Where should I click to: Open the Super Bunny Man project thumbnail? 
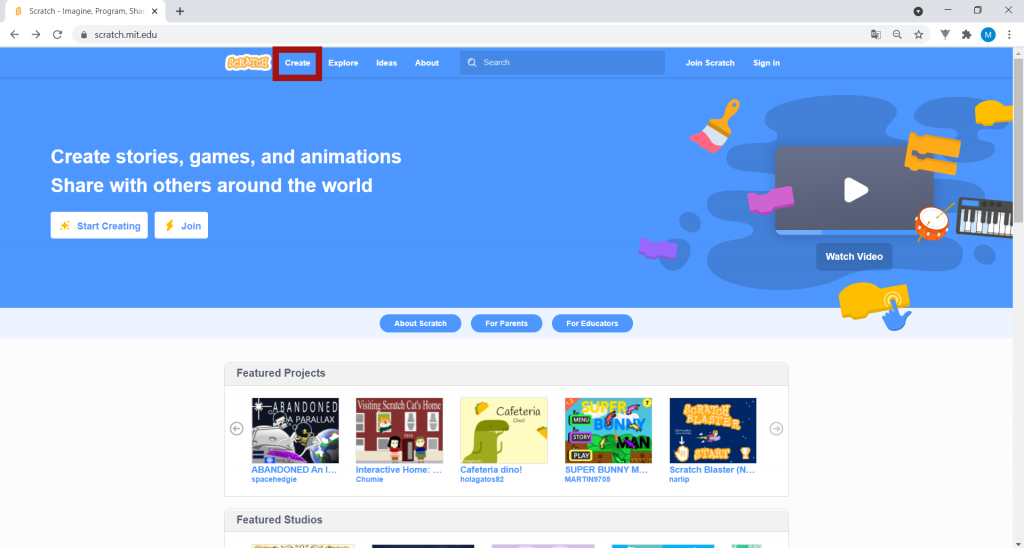click(x=608, y=430)
